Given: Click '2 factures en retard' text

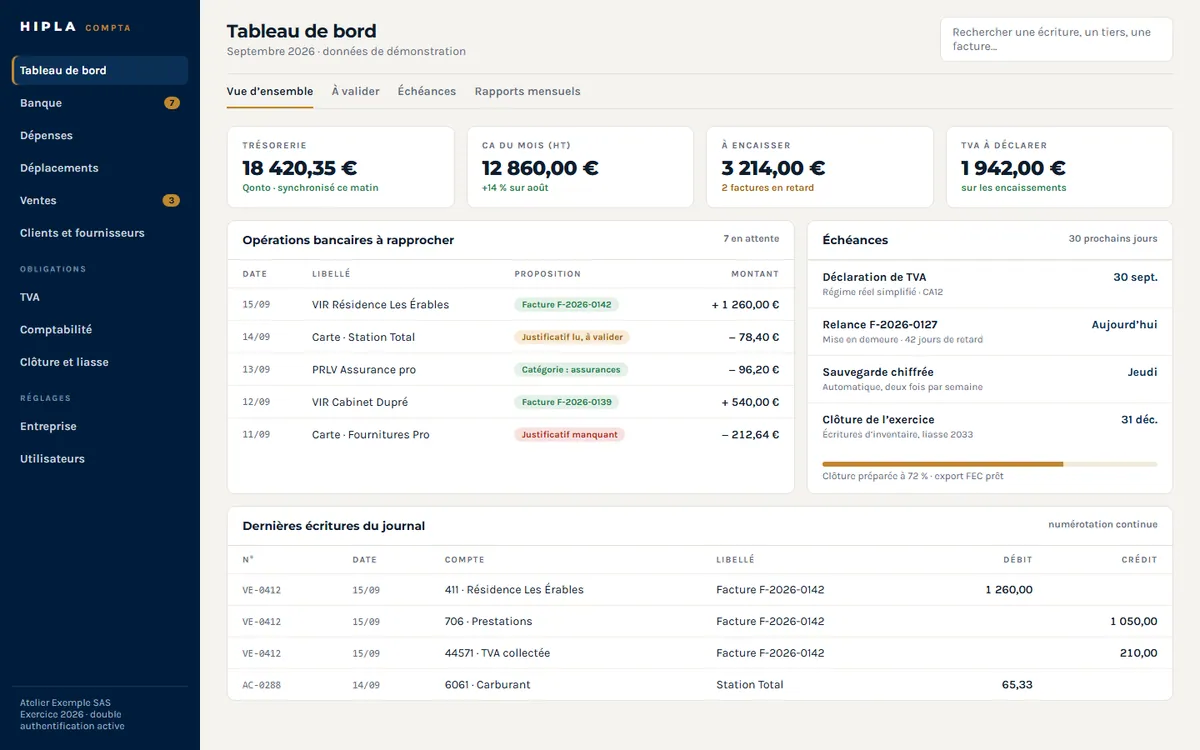Looking at the screenshot, I should tap(768, 188).
